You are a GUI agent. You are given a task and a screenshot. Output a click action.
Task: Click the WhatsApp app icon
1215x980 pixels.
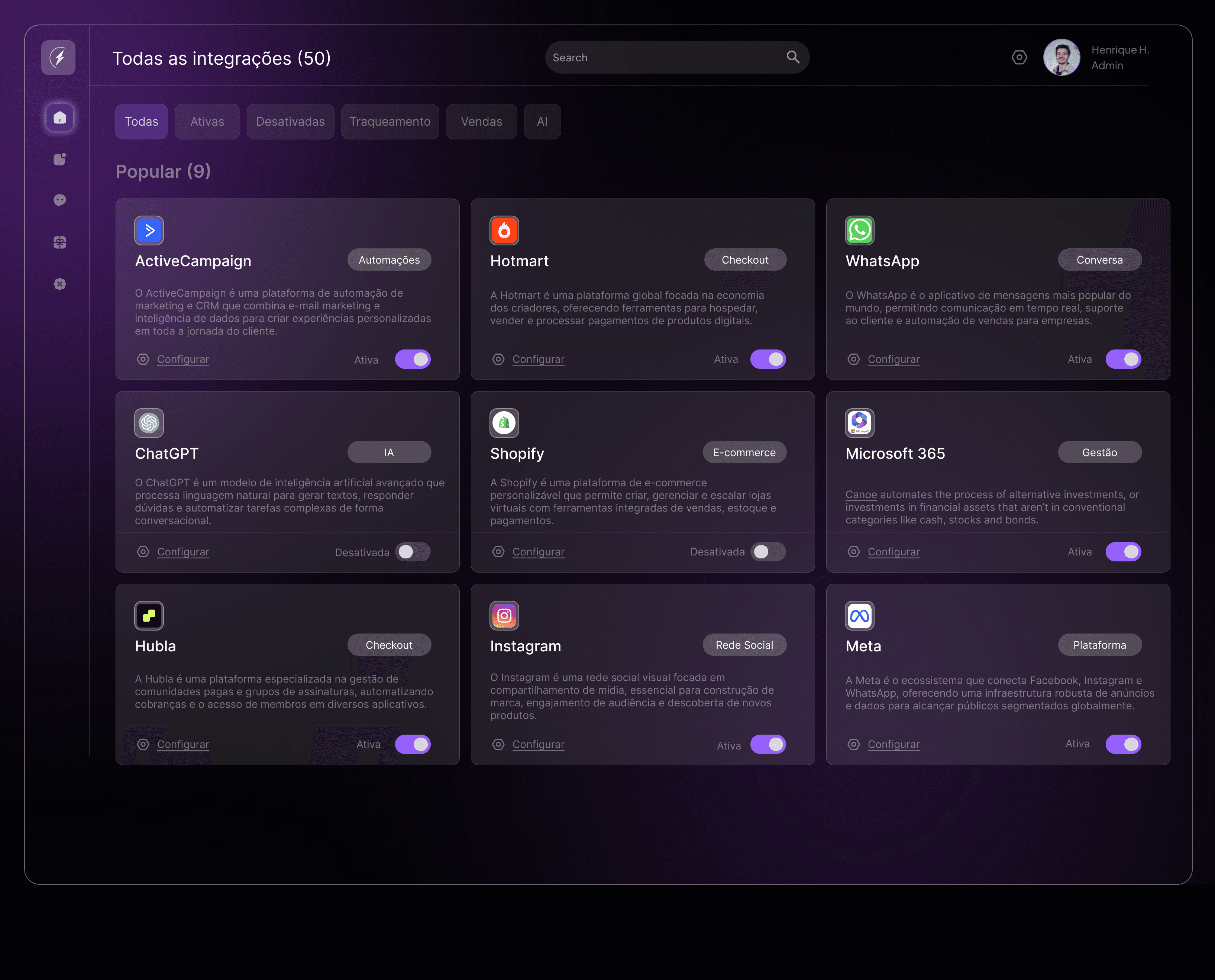pos(859,231)
